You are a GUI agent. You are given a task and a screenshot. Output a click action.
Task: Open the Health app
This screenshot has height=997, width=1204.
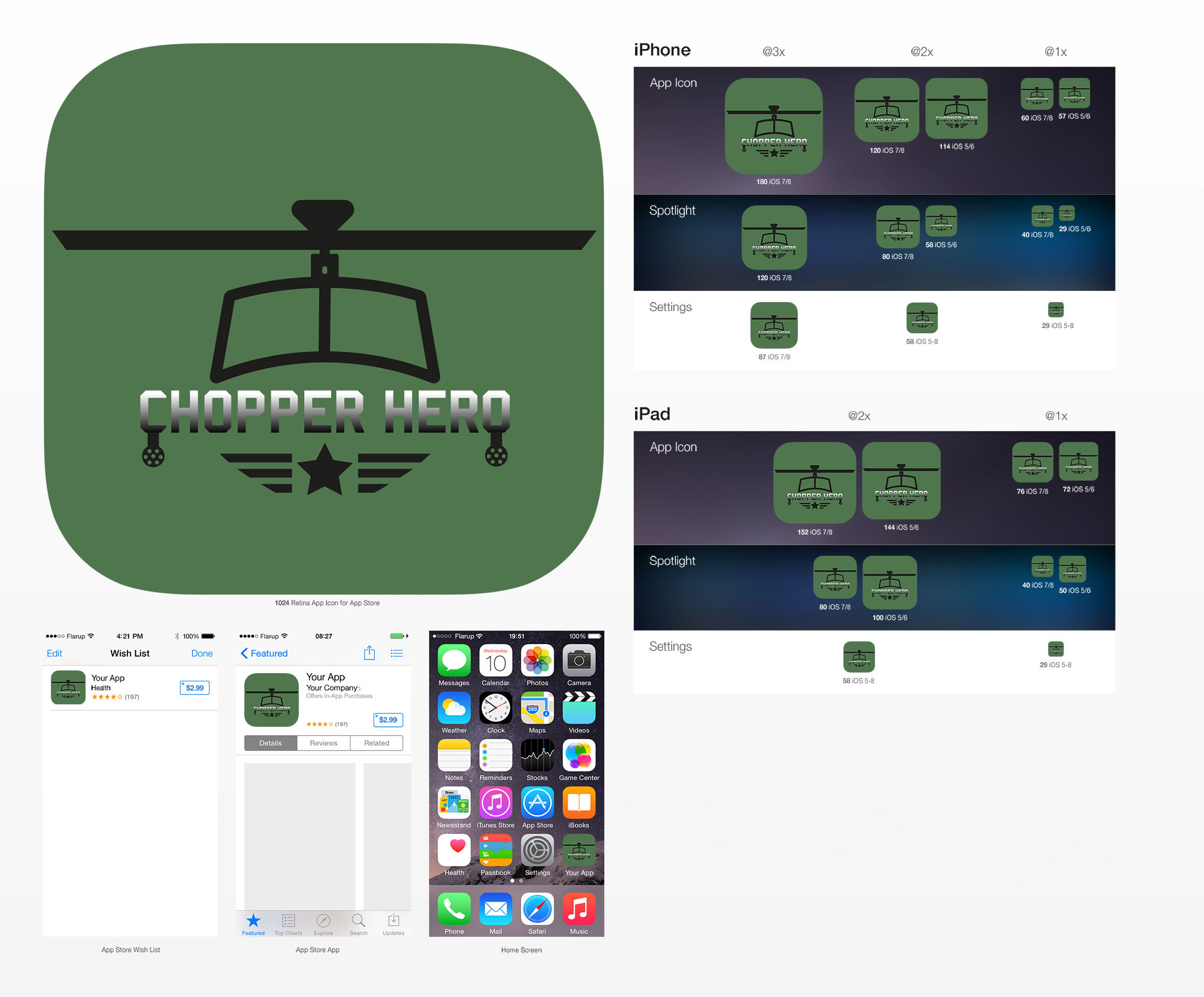(x=454, y=851)
